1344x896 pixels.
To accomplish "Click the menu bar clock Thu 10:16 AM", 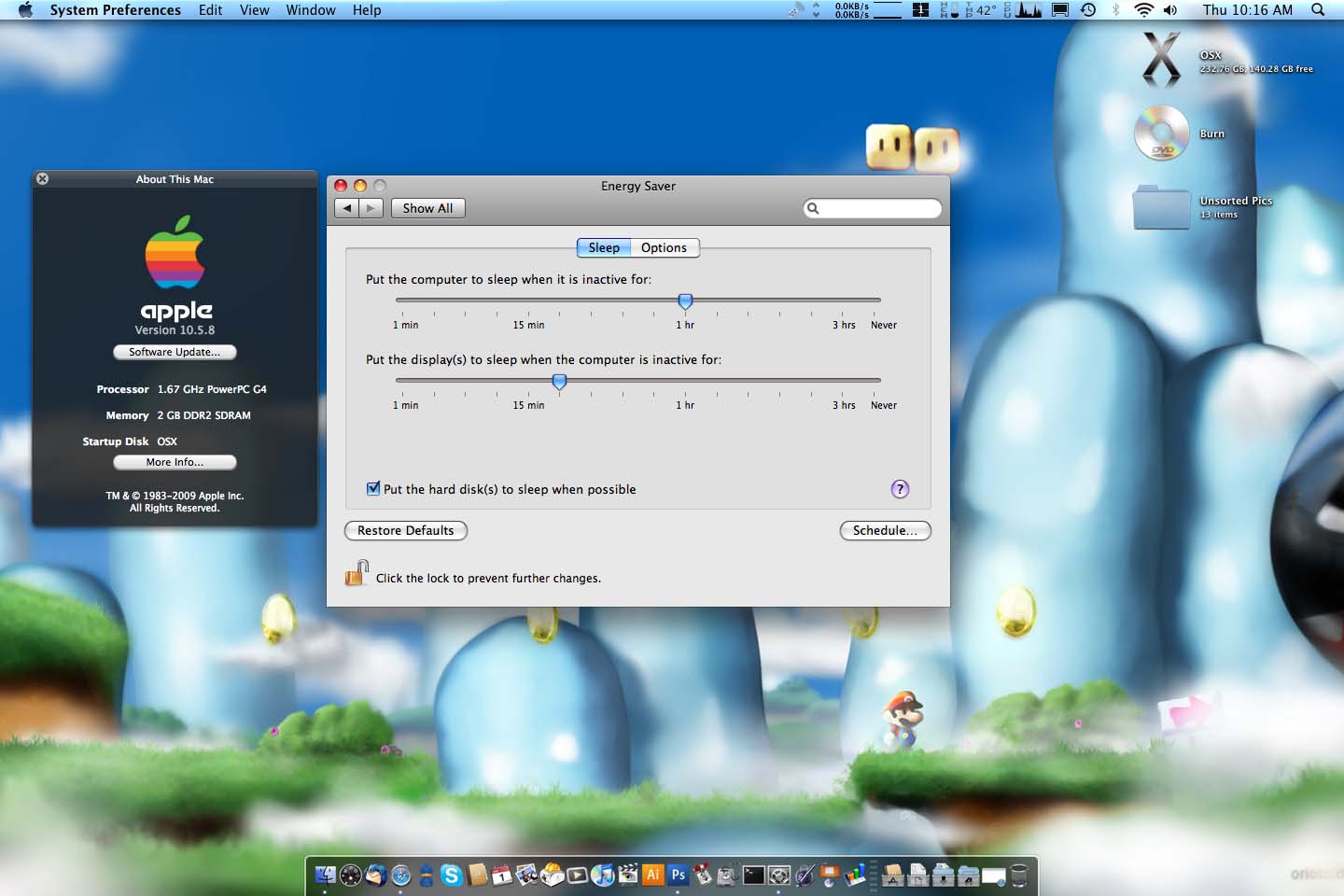I will (x=1248, y=9).
